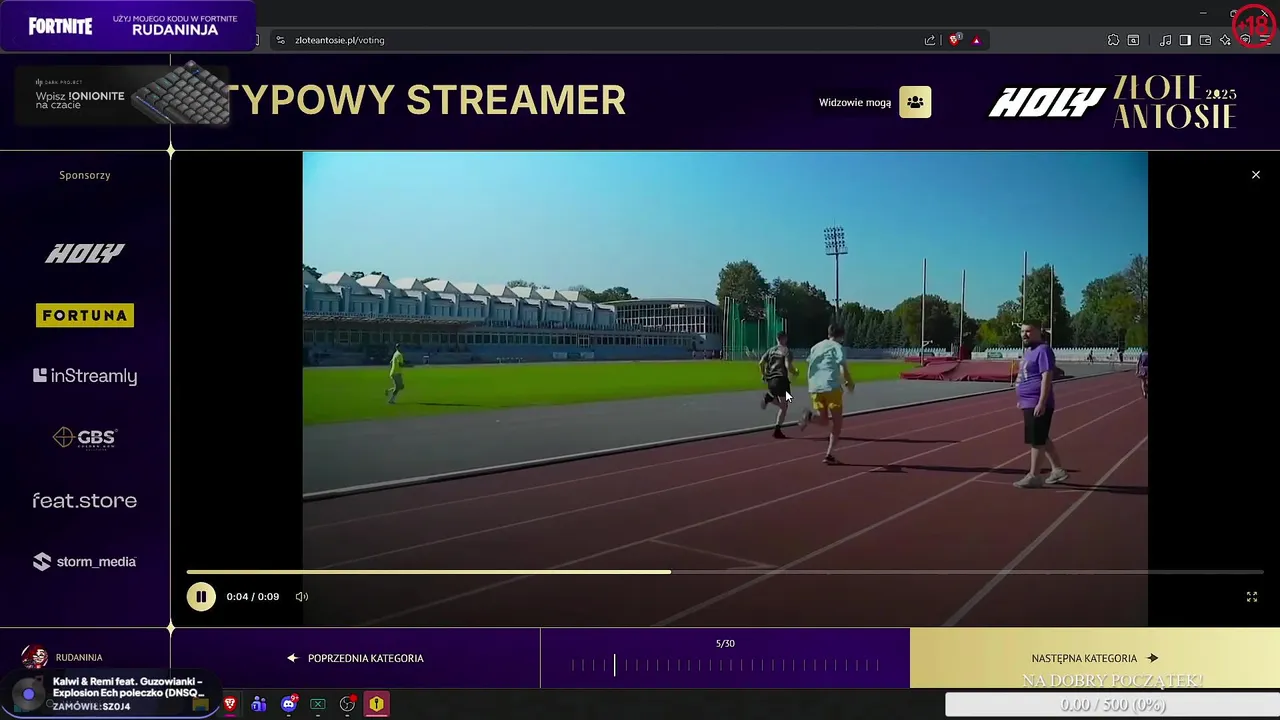Click the tab search icon in toolbar
The width and height of the screenshot is (1280, 720).
click(1133, 40)
